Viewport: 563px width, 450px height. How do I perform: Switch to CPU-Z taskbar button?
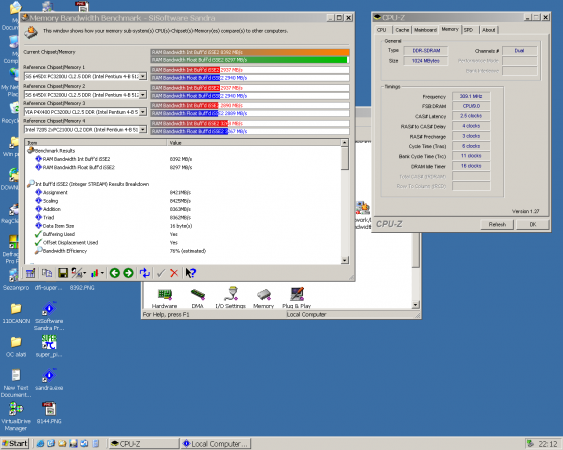click(x=144, y=444)
